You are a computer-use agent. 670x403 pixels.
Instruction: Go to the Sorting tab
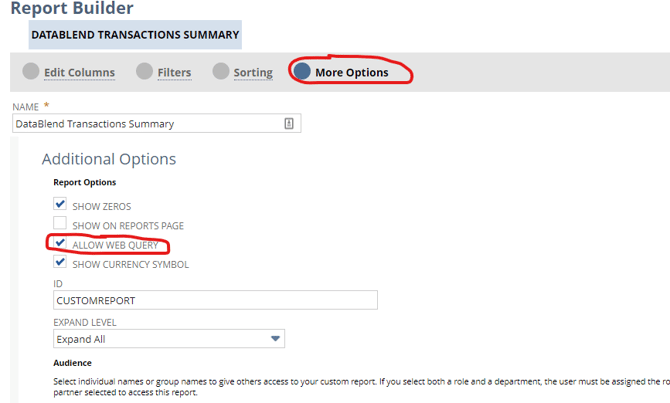(253, 73)
